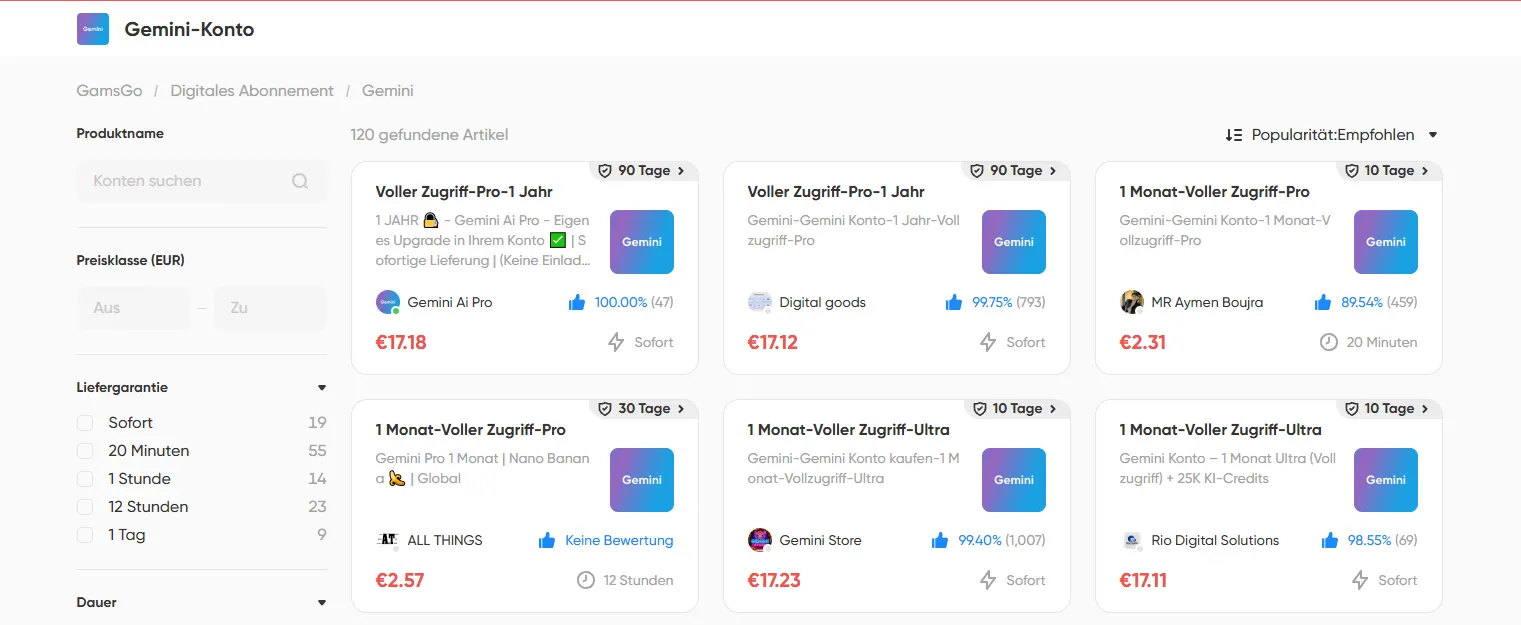This screenshot has width=1521, height=625.
Task: Expand the Dauer filter section
Action: tap(321, 602)
